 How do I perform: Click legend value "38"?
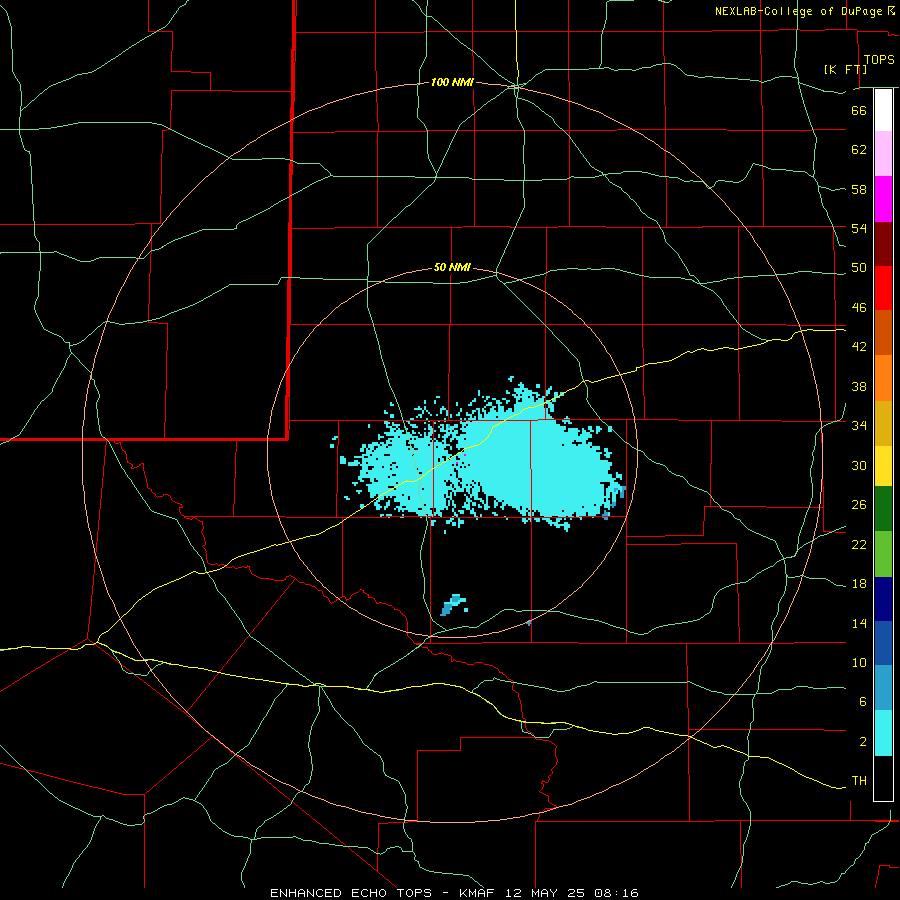[x=859, y=386]
